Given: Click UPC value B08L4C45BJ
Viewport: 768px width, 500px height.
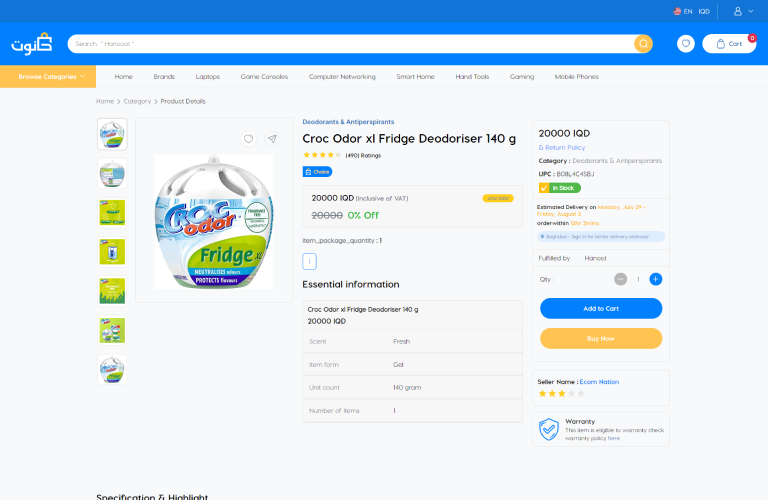Looking at the screenshot, I should (x=575, y=174).
